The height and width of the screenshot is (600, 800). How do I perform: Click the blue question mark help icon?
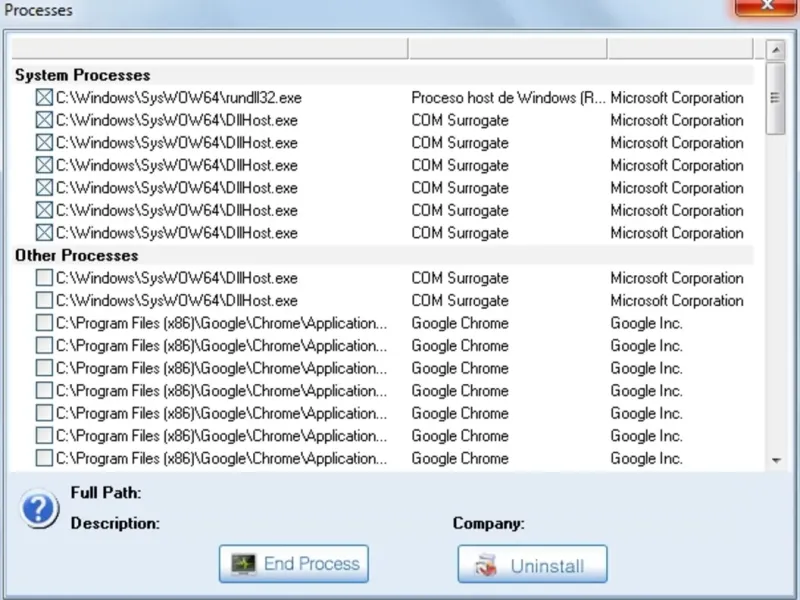(x=39, y=509)
